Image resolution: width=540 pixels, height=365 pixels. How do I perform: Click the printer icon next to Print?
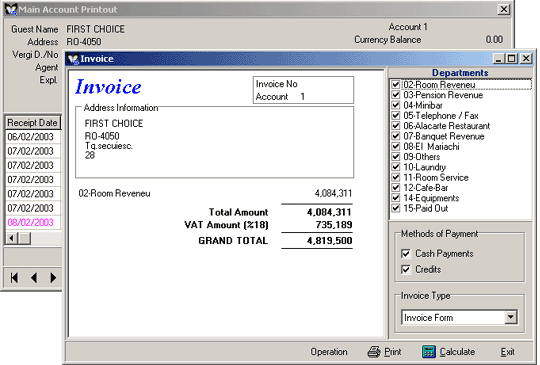(374, 352)
